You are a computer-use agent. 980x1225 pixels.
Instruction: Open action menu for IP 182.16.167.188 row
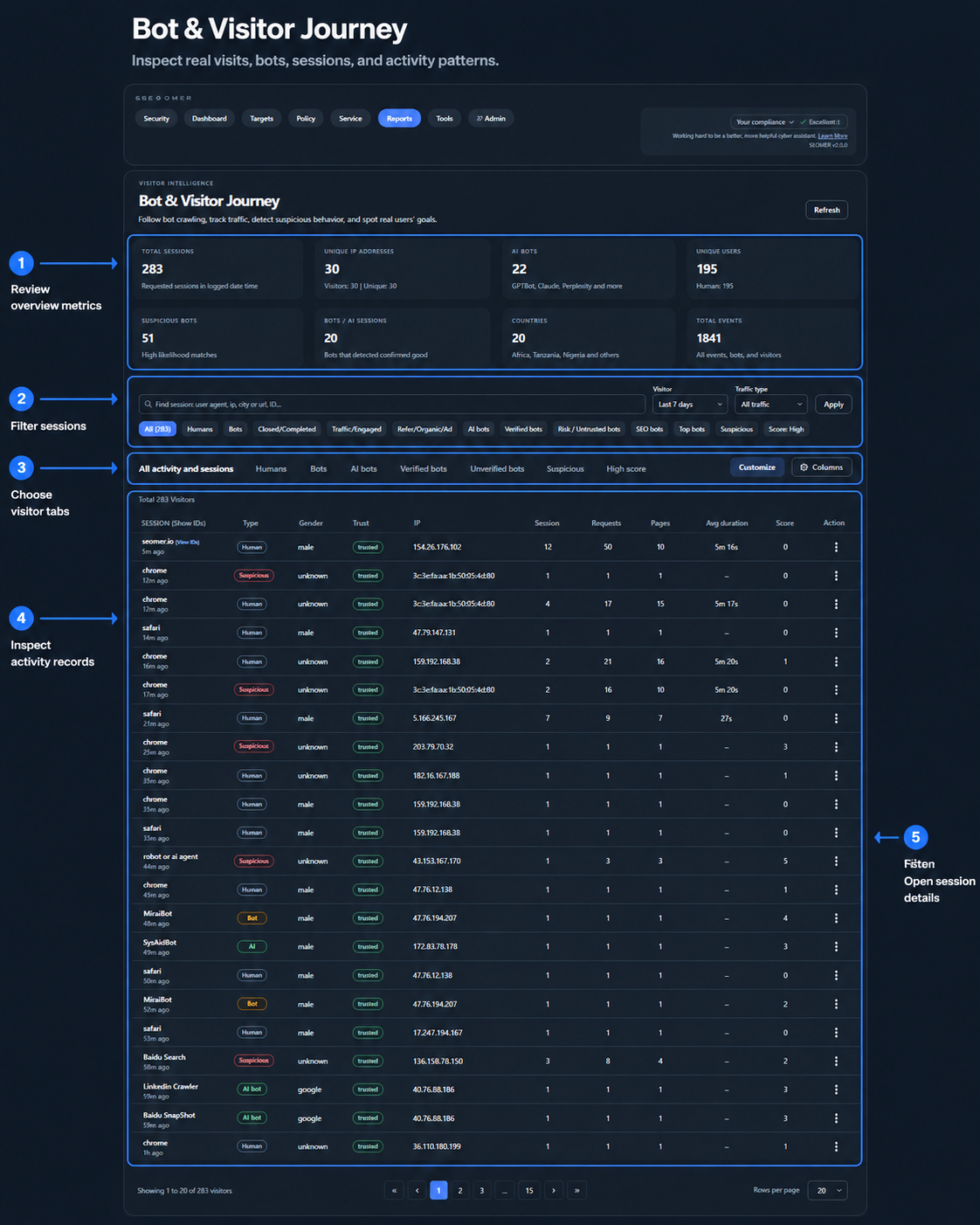(836, 776)
